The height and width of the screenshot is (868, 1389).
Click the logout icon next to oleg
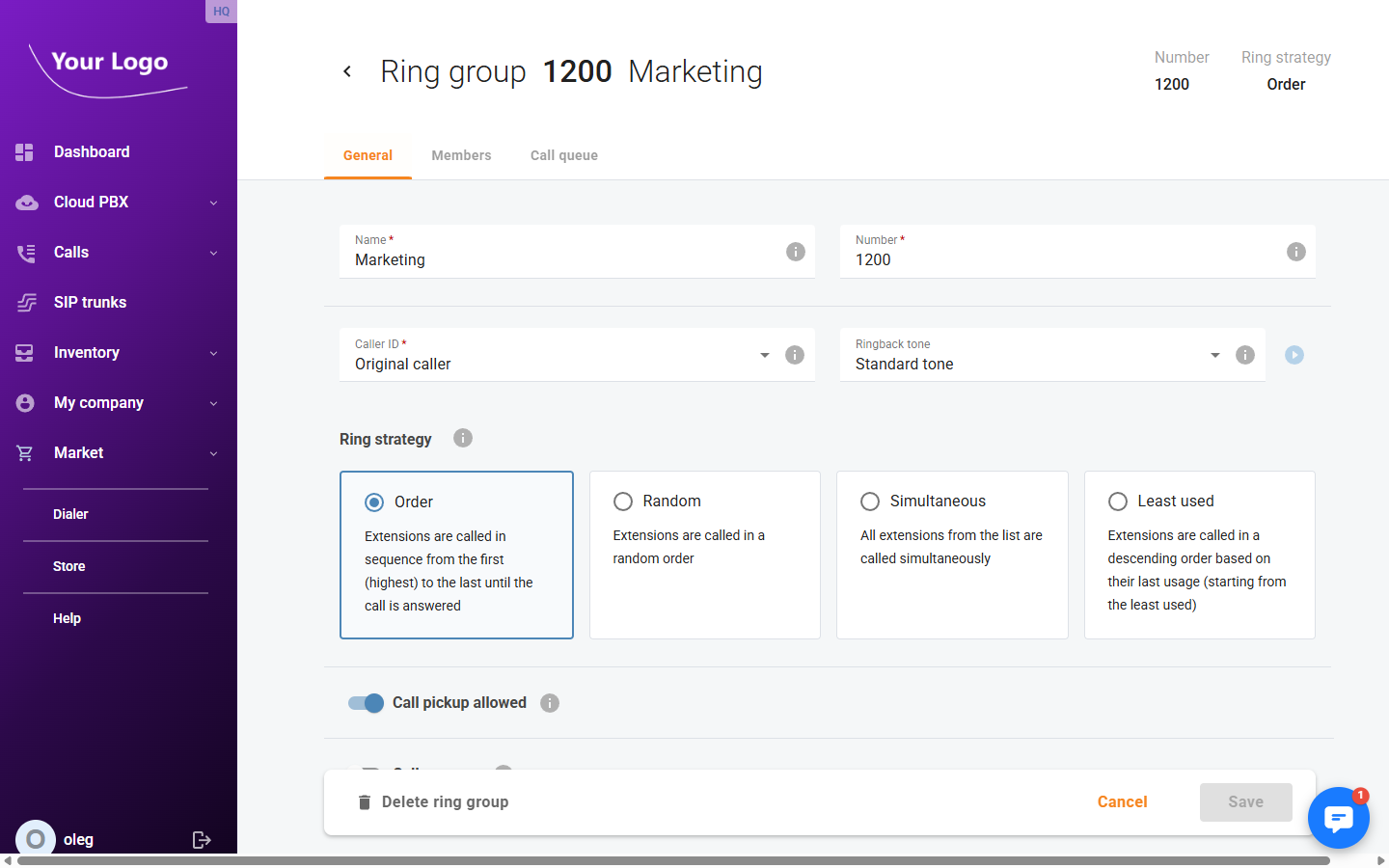tap(202, 839)
